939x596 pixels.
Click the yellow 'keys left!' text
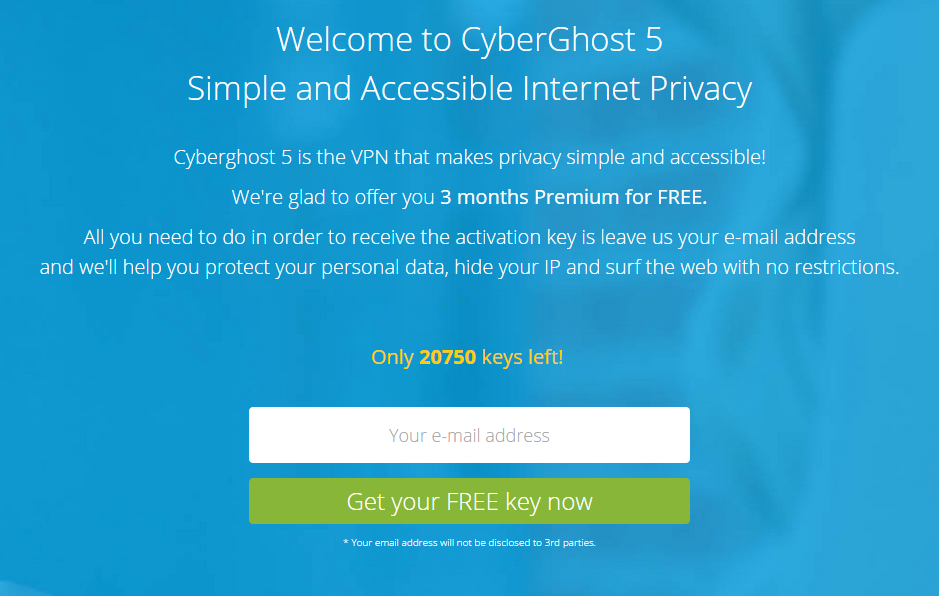tap(522, 357)
